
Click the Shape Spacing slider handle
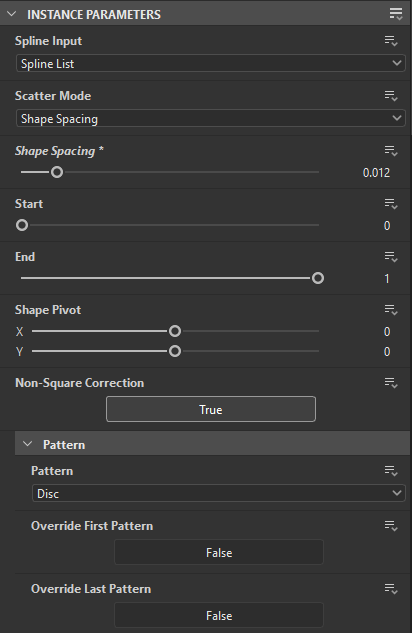click(57, 172)
